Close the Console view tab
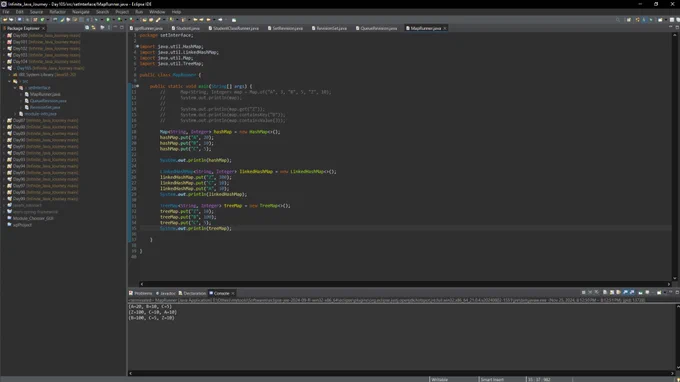This screenshot has width=680, height=382. (x=233, y=293)
